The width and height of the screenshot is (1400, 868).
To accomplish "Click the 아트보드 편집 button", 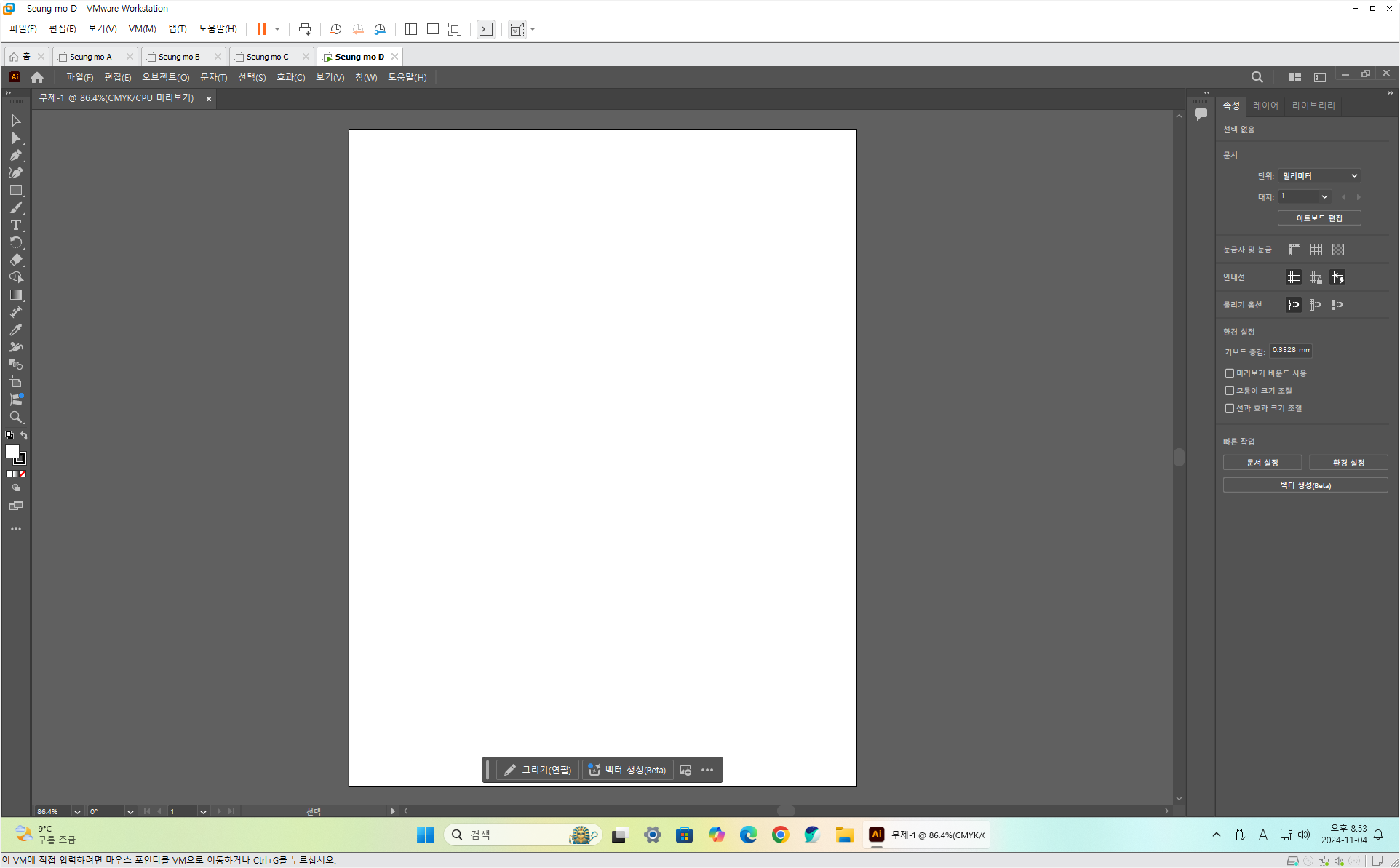I will pos(1319,218).
